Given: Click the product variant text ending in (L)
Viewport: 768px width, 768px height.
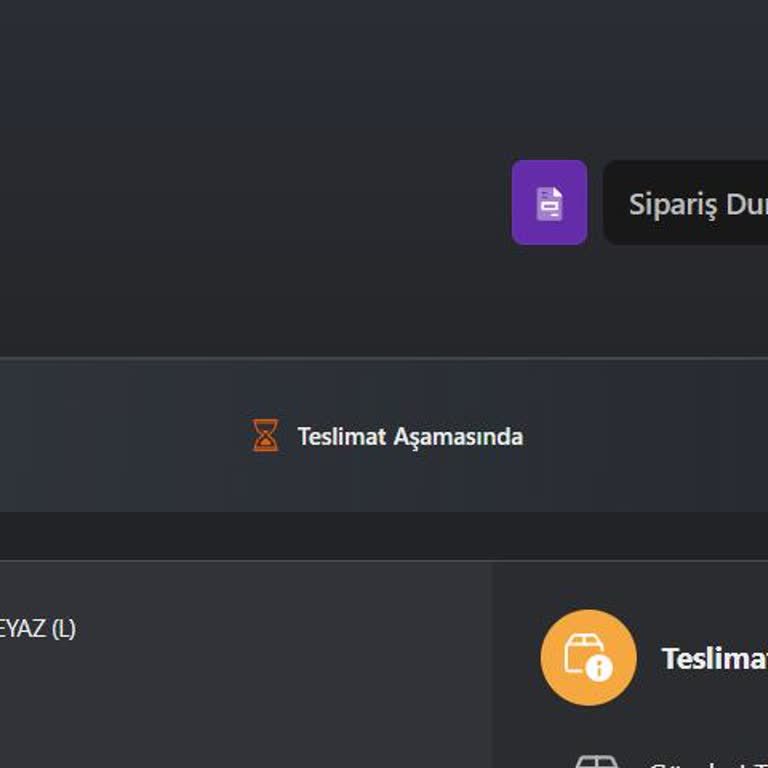Looking at the screenshot, I should [38, 629].
